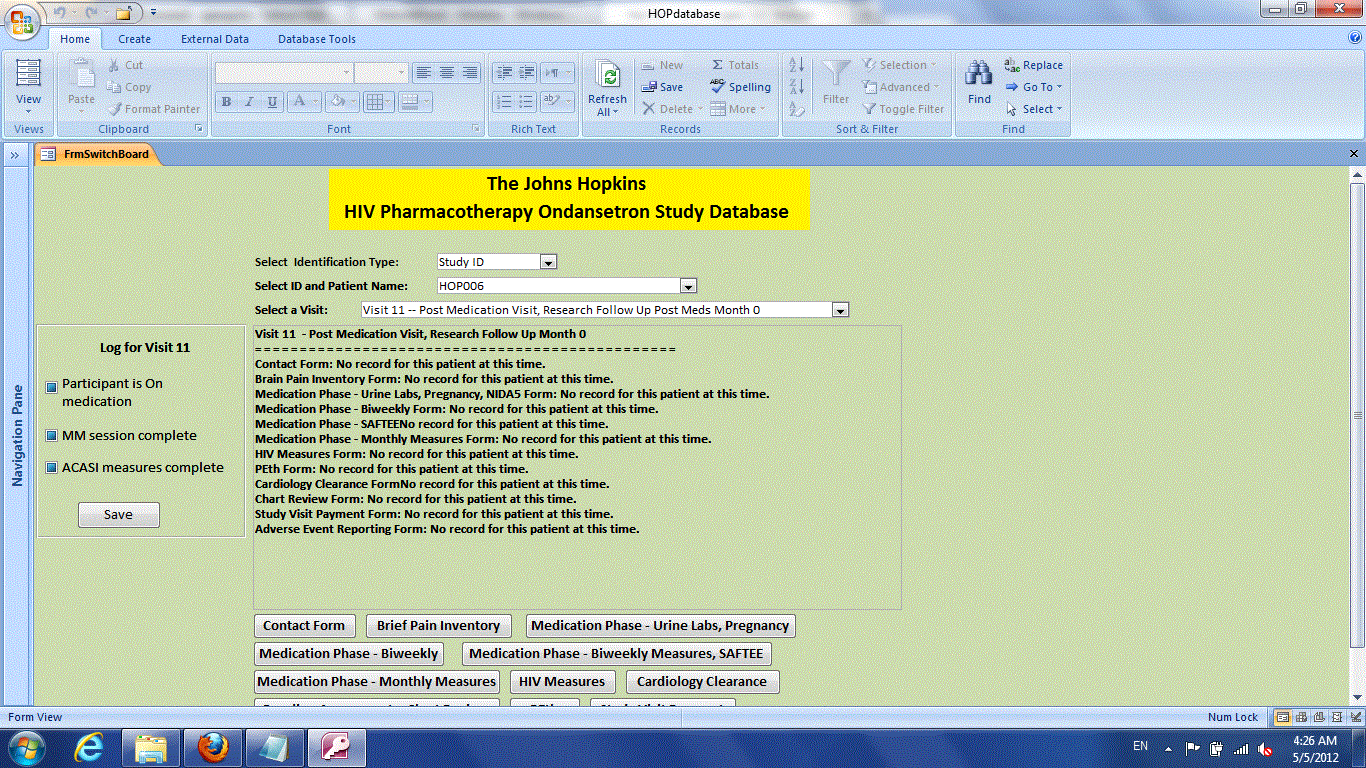
Task: Open Medication Phase - Biweekly Measures, SAFTEE
Action: tap(616, 654)
